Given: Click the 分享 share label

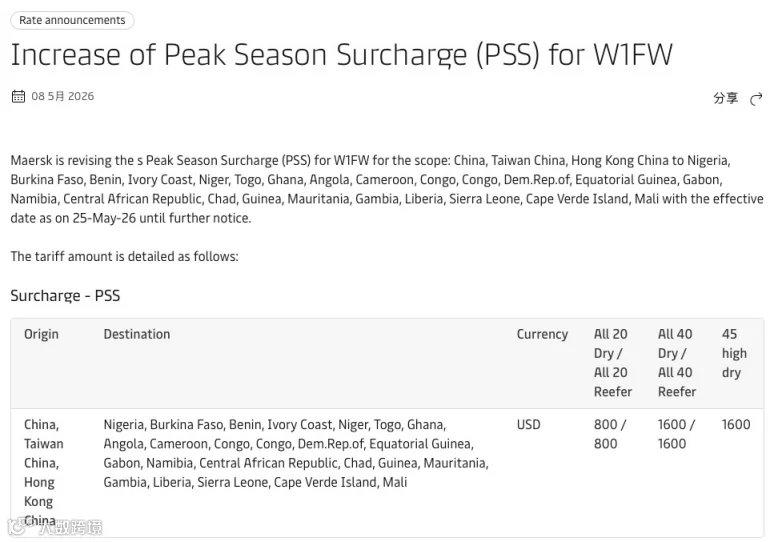Looking at the screenshot, I should [x=725, y=98].
